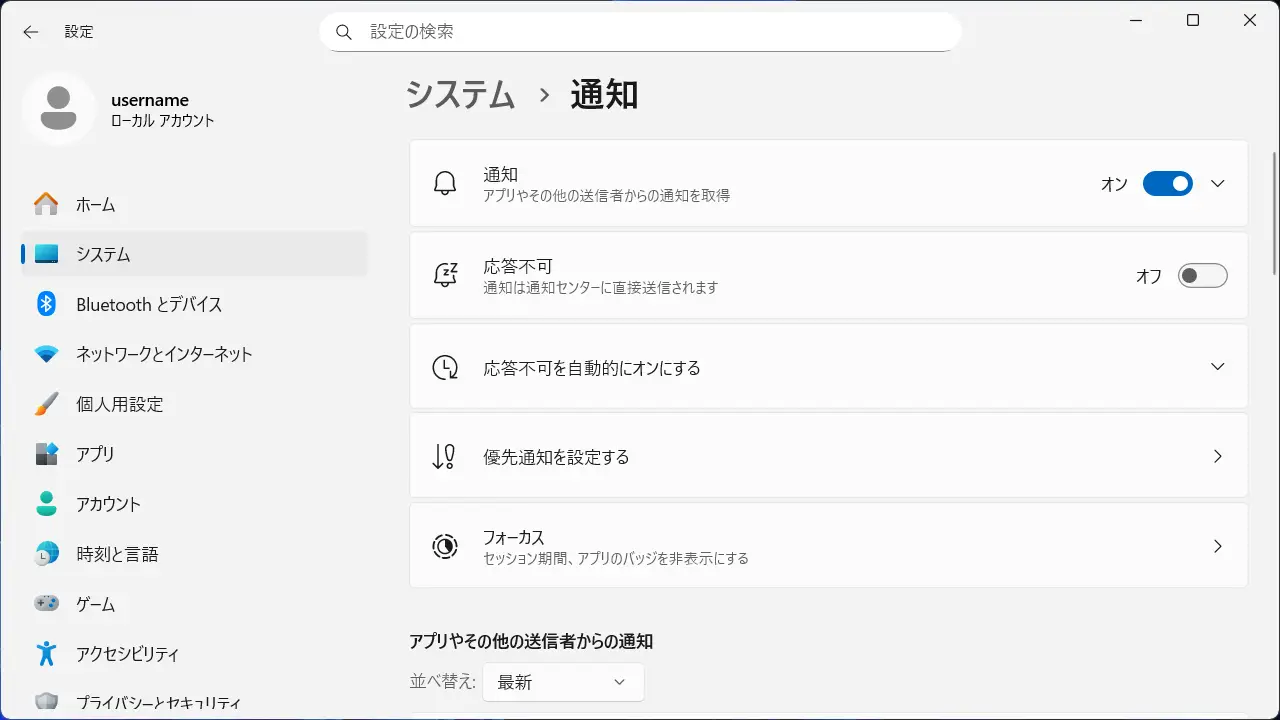Open the フォーカス settings page

(x=828, y=546)
